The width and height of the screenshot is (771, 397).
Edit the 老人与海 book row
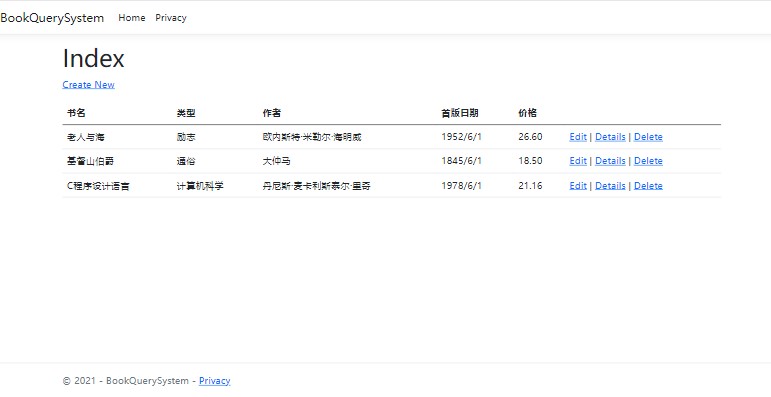click(578, 137)
